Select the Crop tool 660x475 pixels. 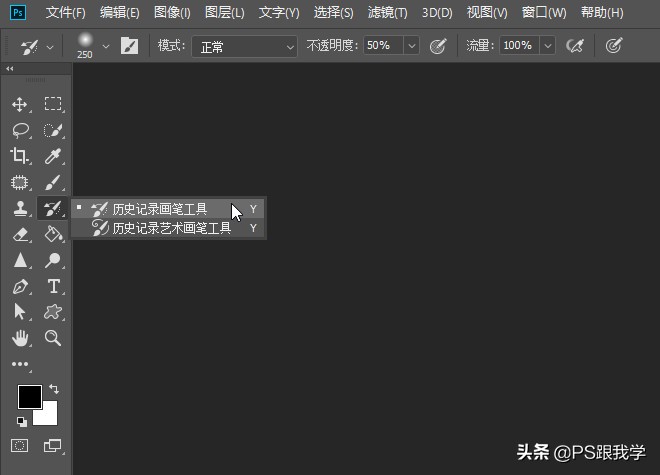pos(19,155)
